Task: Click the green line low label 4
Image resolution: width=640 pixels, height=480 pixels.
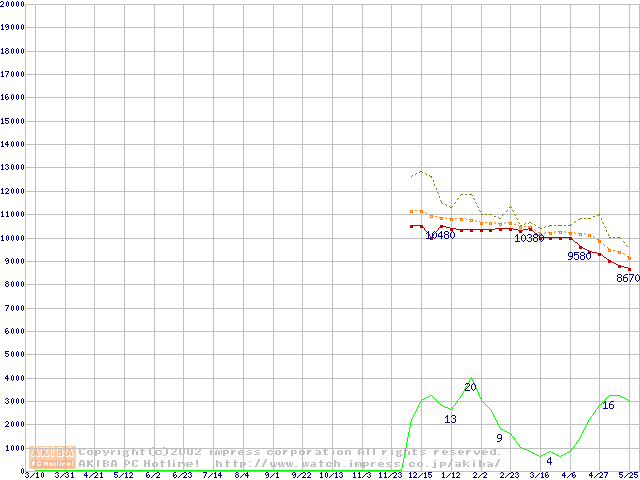Action: (549, 461)
